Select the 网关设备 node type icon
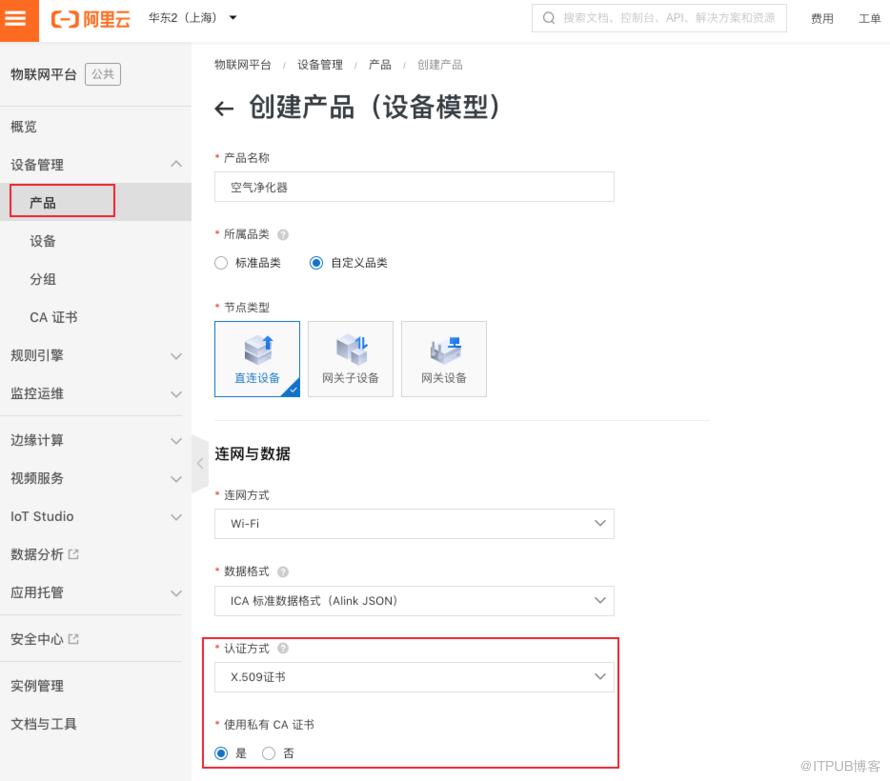 [443, 358]
